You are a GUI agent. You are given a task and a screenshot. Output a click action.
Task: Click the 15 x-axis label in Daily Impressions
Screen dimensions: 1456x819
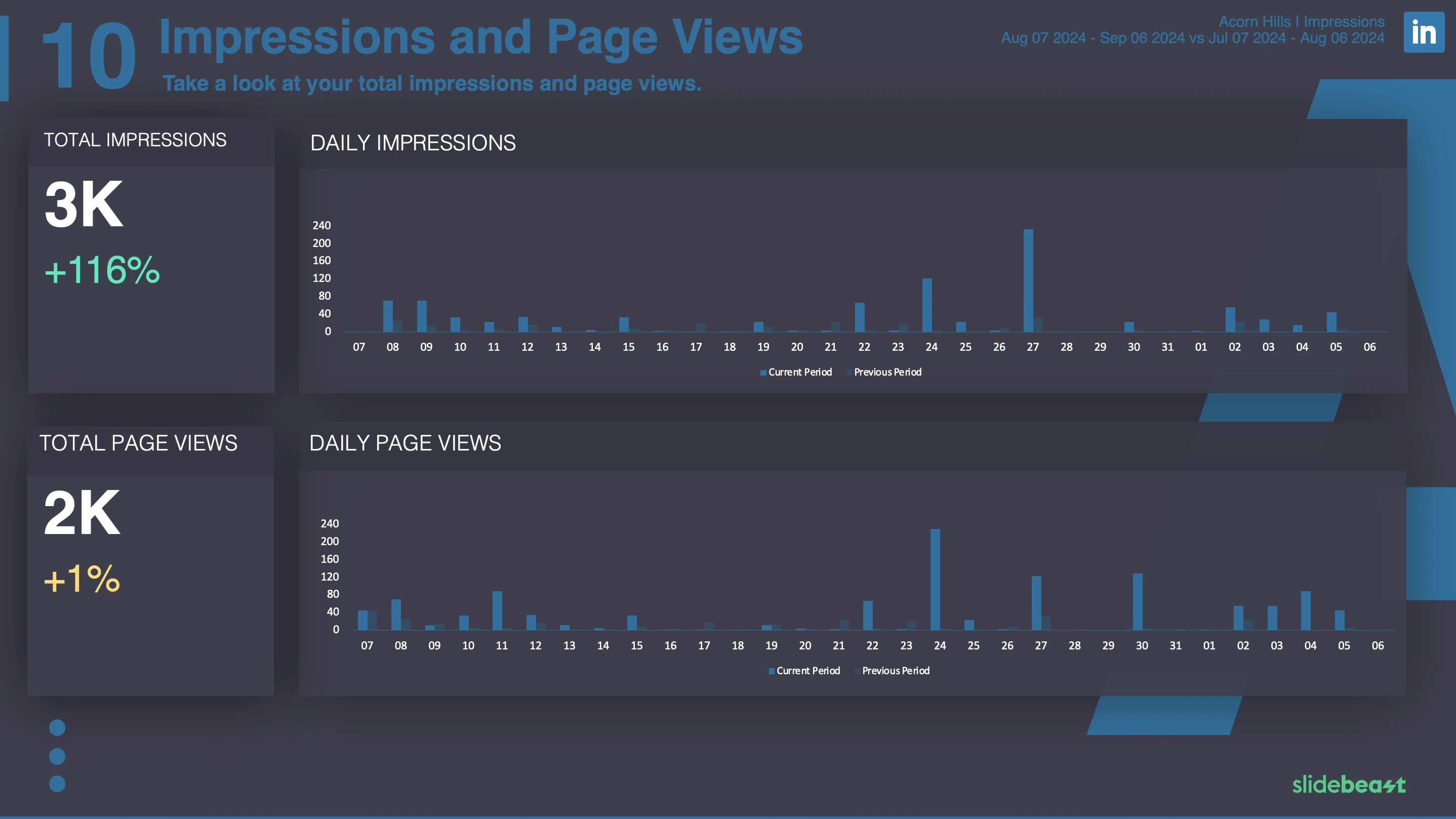629,347
